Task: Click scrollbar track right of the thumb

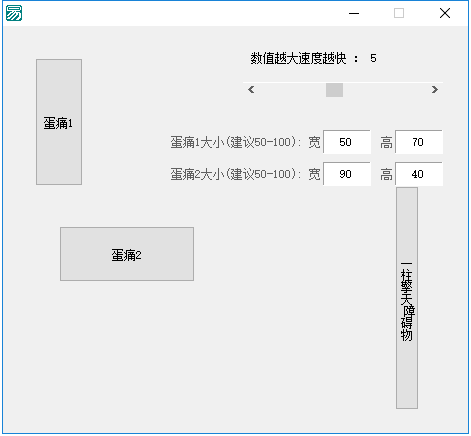Action: [385, 90]
